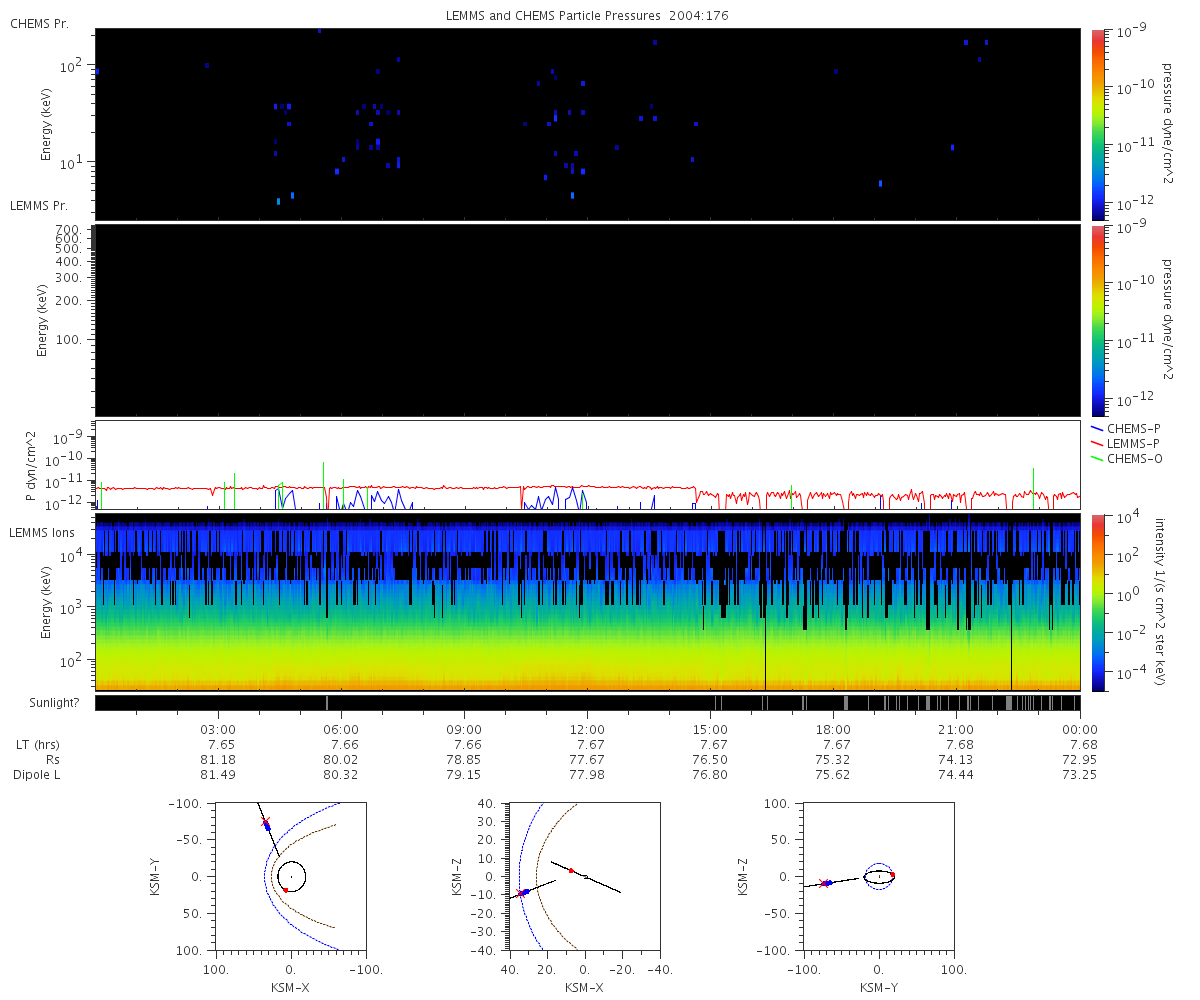Click the Sunlight? indicator bar
1200x1000 pixels.
coord(587,703)
